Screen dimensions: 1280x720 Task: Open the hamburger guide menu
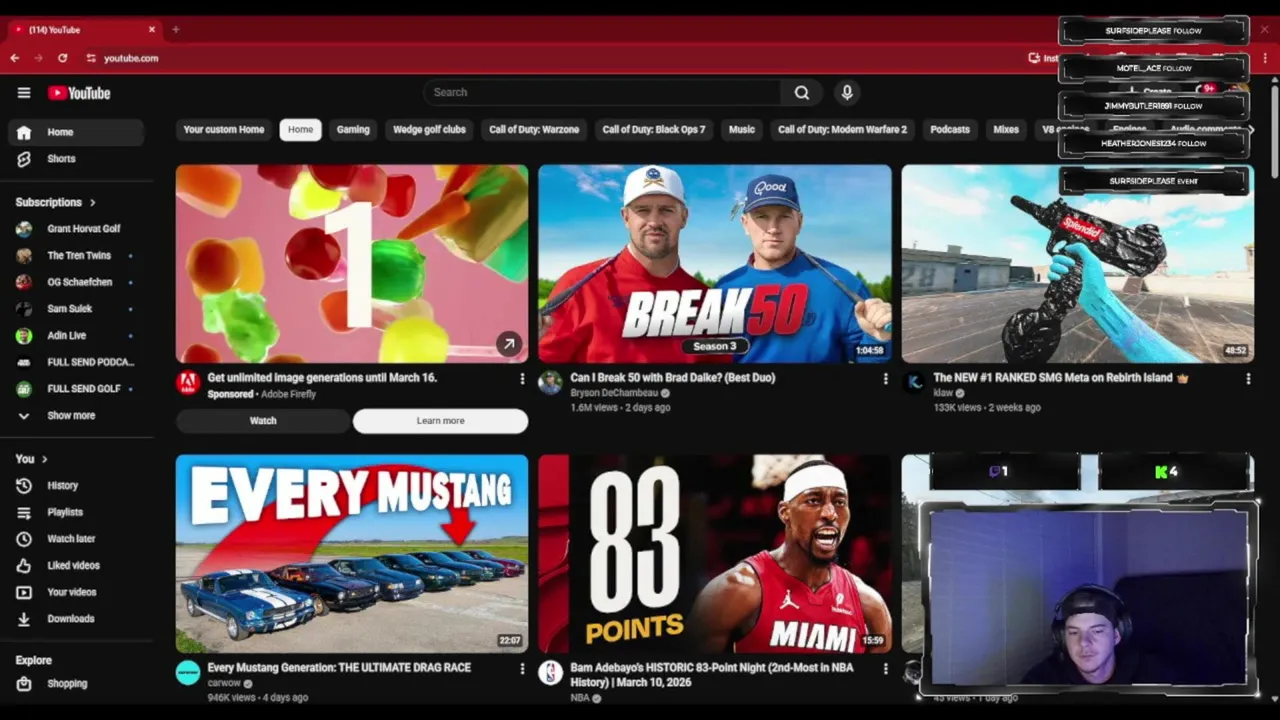(24, 93)
